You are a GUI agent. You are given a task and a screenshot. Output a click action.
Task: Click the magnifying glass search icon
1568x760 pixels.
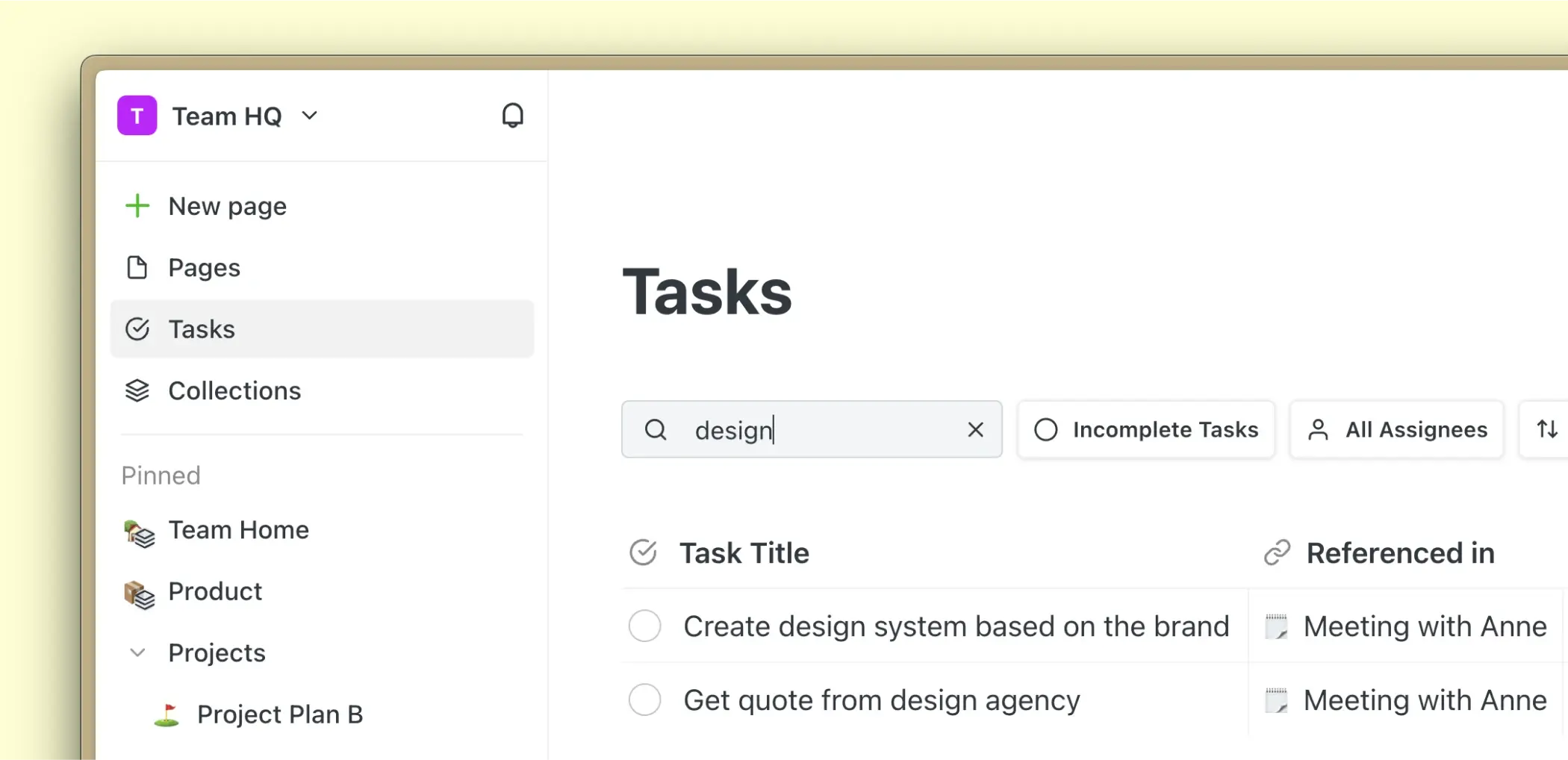656,429
